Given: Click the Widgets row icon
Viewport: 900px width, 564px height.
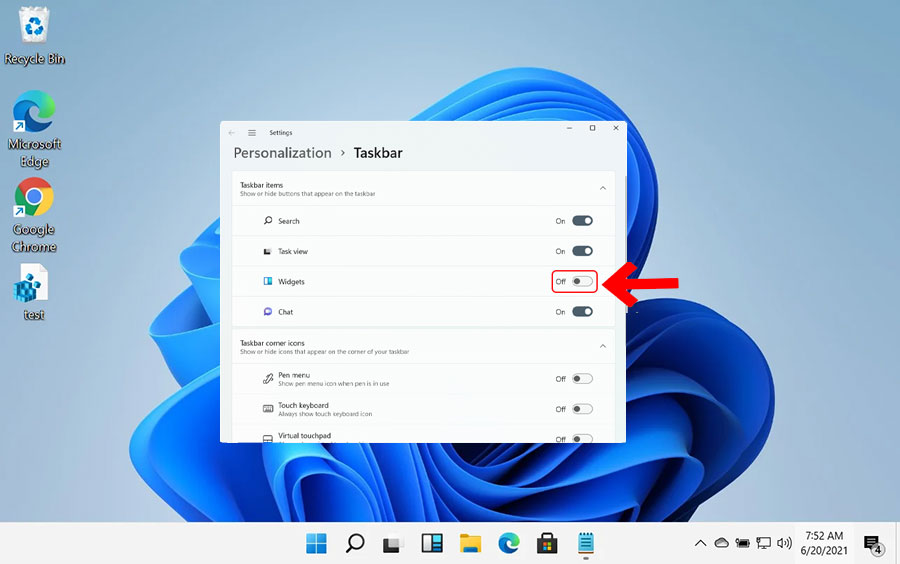Looking at the screenshot, I should click(267, 281).
